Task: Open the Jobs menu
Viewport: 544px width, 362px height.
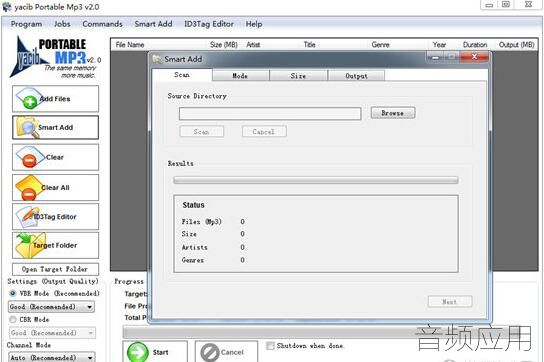Action: point(62,24)
